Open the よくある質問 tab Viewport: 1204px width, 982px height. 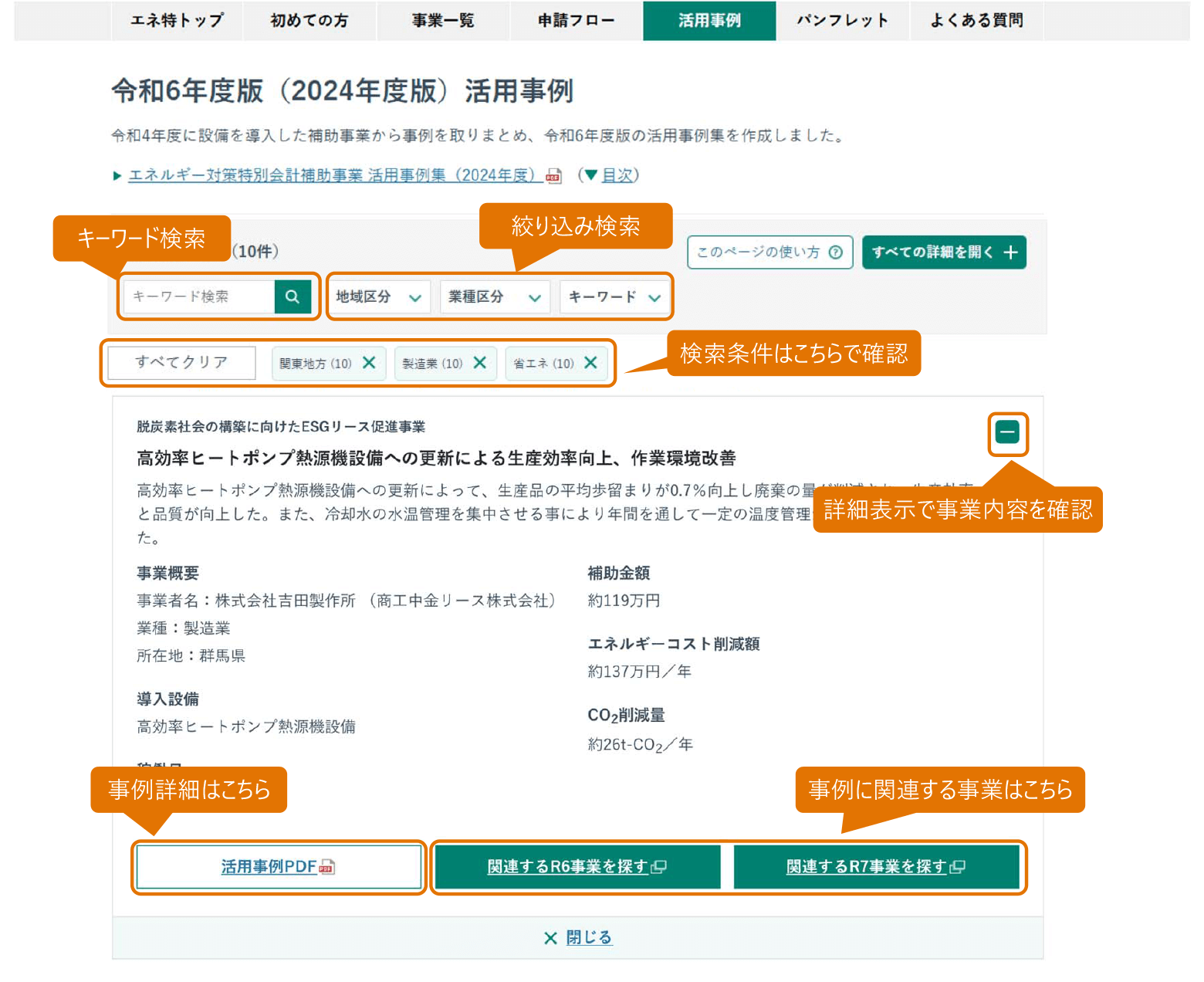pos(976,20)
